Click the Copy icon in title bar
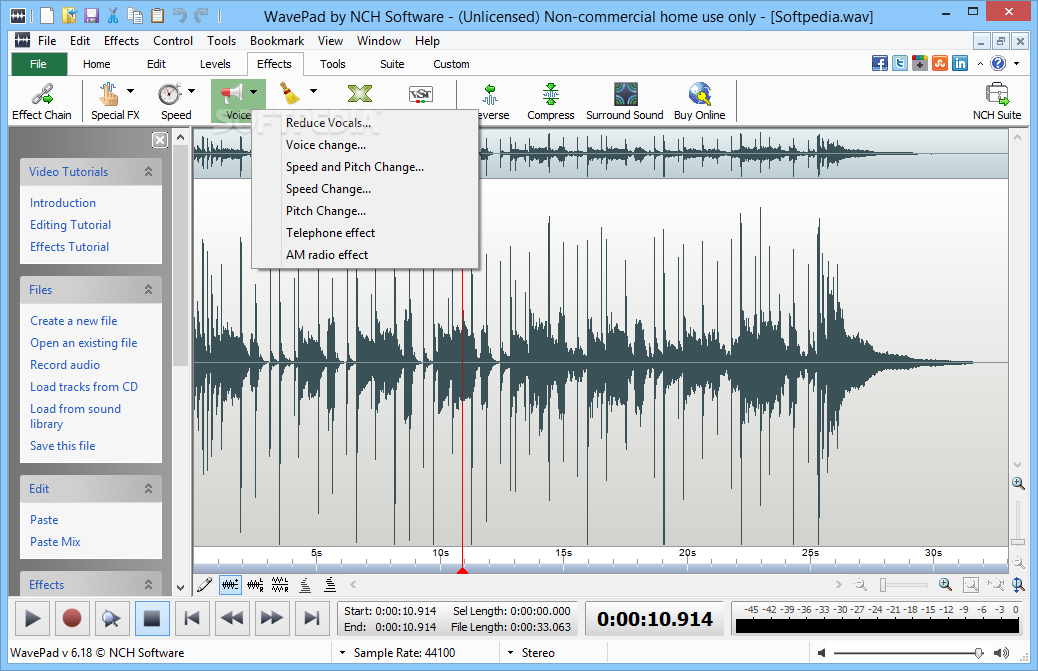This screenshot has height=671, width=1038. click(135, 15)
